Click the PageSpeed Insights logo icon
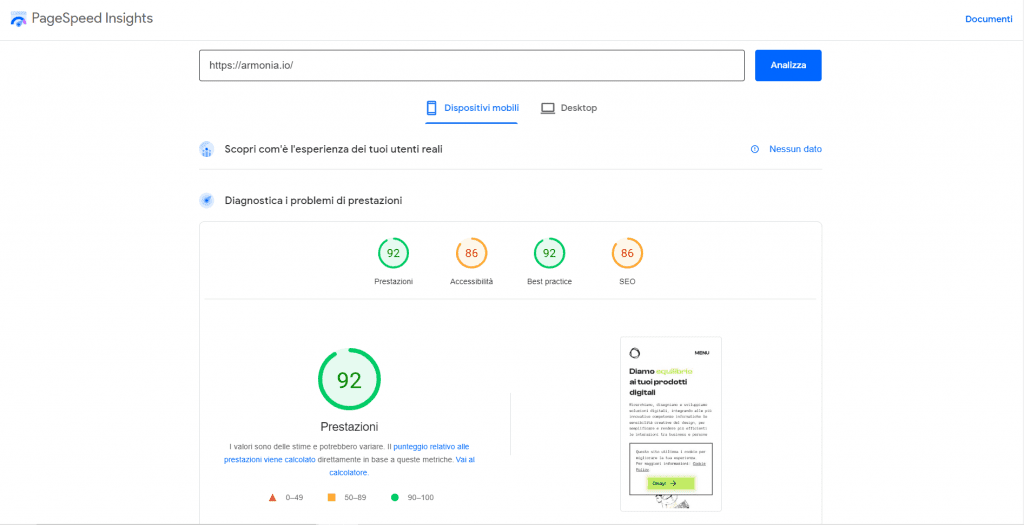The width and height of the screenshot is (1024, 525). (19, 19)
